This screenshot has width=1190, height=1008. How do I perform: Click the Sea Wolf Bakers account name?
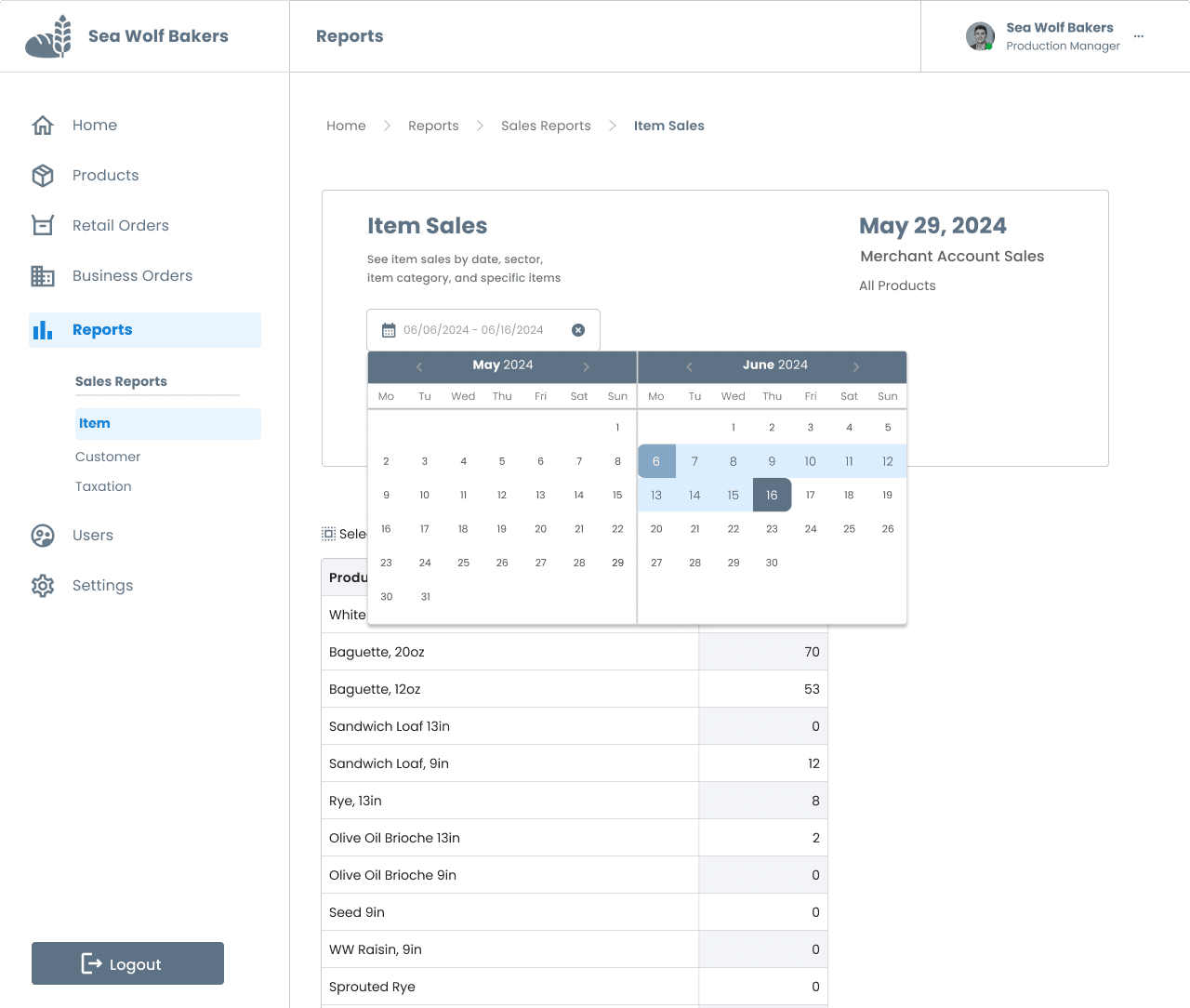(x=1060, y=28)
